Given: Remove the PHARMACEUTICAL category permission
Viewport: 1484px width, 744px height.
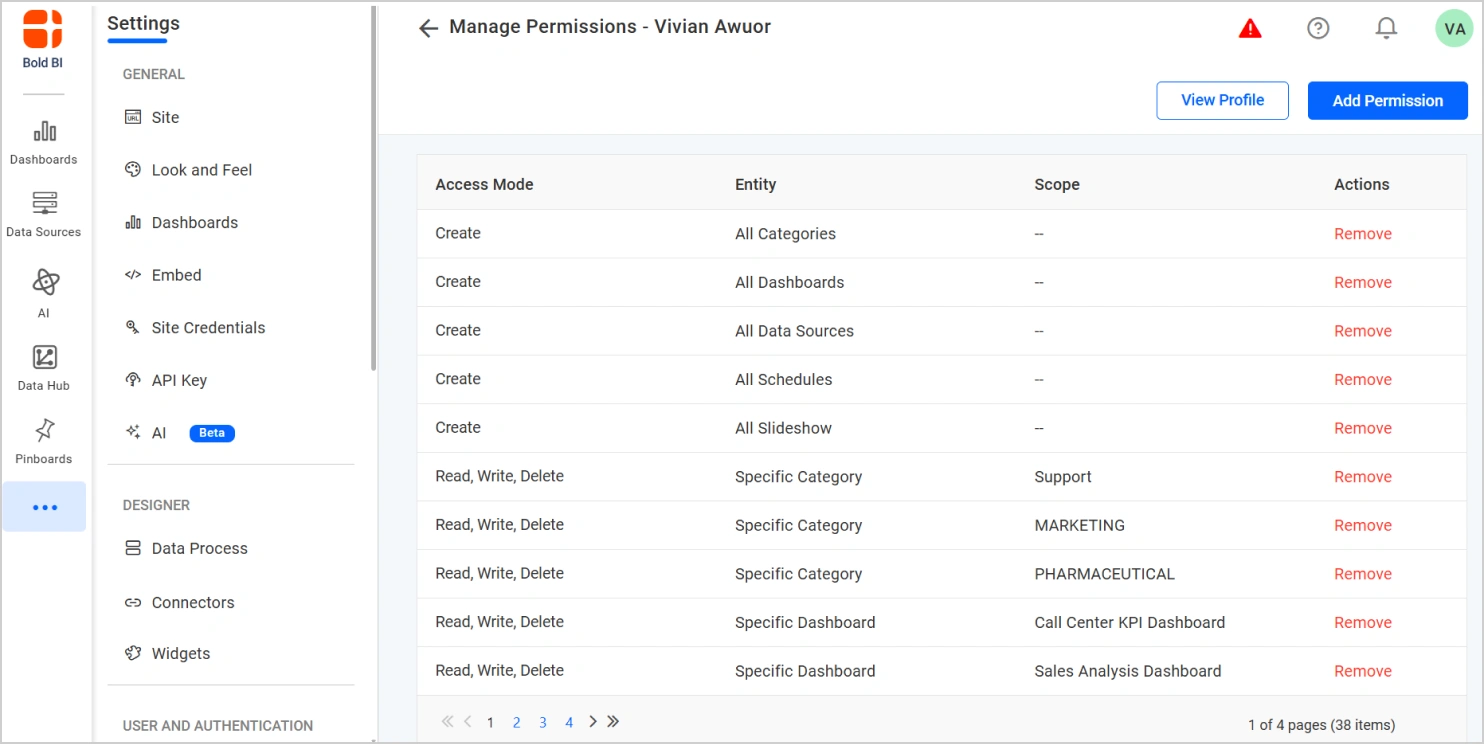Looking at the screenshot, I should tap(1363, 574).
